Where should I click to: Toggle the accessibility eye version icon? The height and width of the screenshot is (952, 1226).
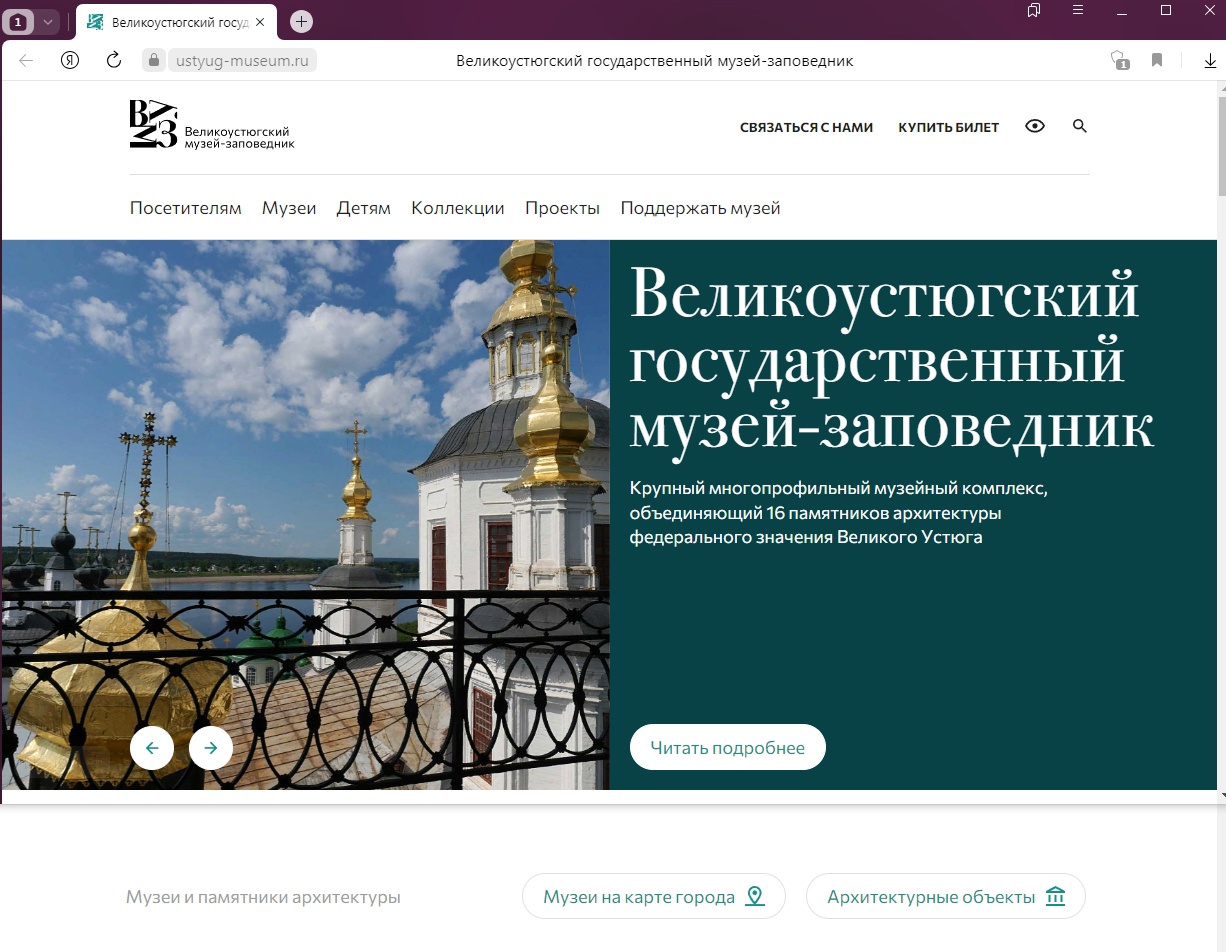(1035, 126)
